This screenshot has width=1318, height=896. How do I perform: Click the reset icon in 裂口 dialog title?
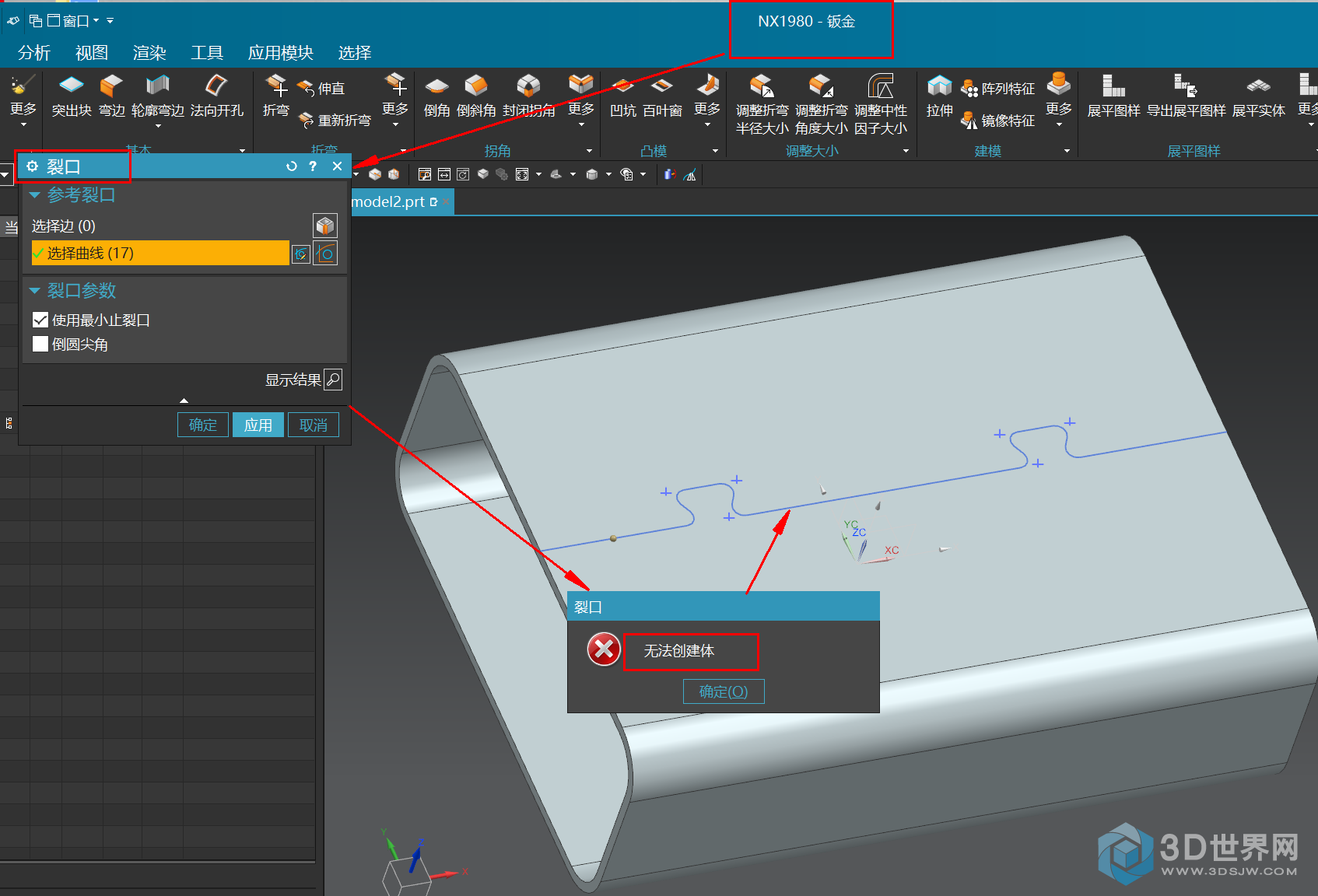tap(291, 166)
